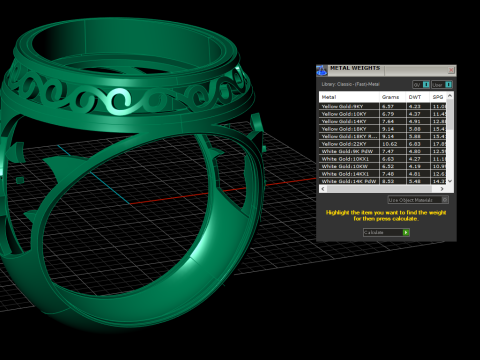Click the 4.27 DWT value cell

pos(418,159)
